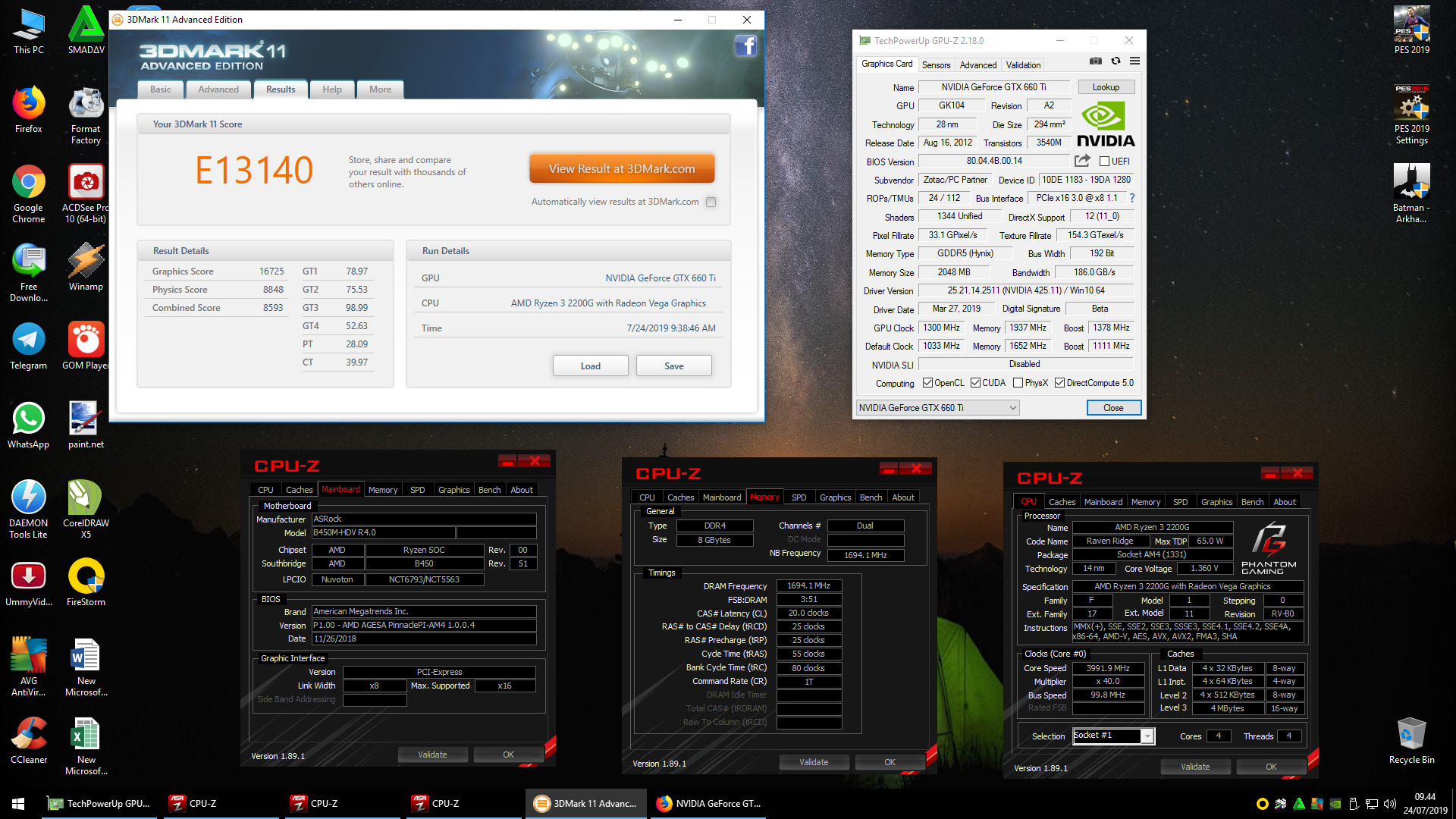The width and height of the screenshot is (1456, 819).
Task: Click the Bus Interface question mark icon
Action: point(1132,198)
